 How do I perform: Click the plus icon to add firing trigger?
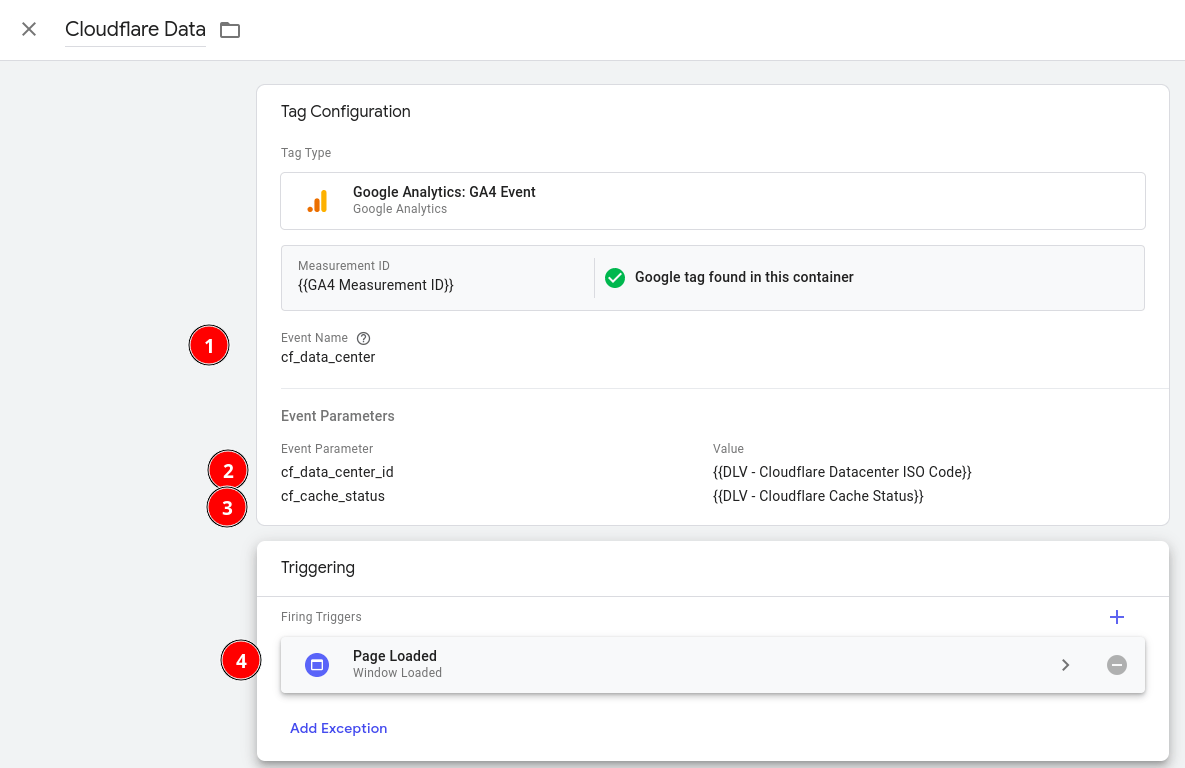click(1117, 617)
